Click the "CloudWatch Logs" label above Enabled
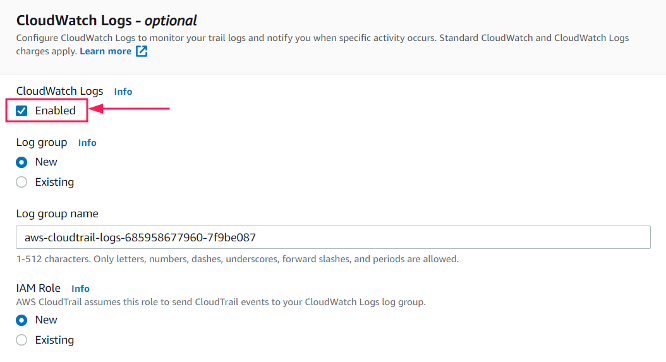 tap(60, 91)
